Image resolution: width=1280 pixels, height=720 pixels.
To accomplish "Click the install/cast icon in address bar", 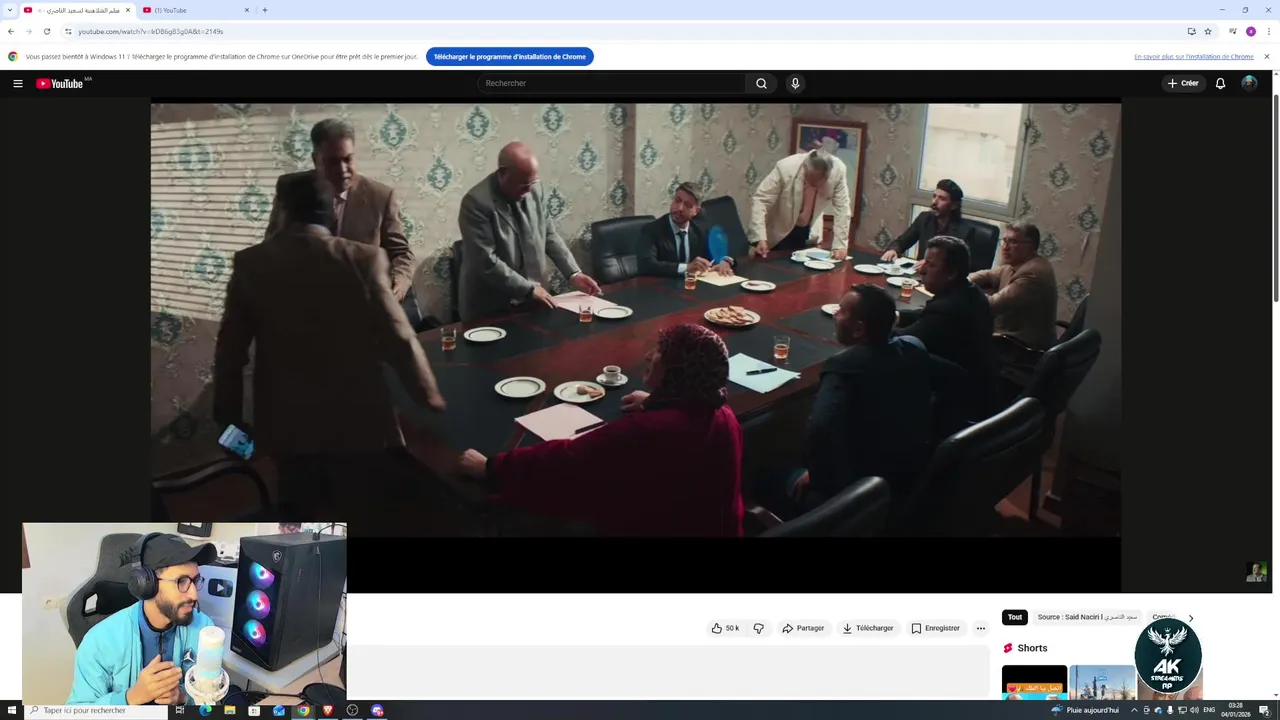I will coord(1191,31).
